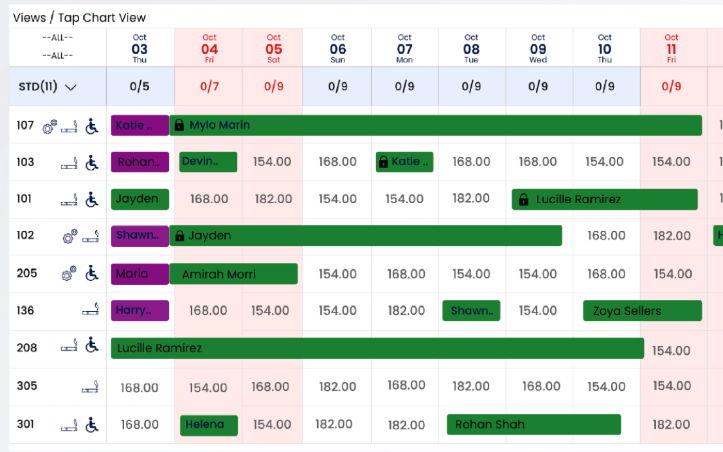Screen dimensions: 723x452
Task: Click the smoking icon for room 136
Action: (90, 309)
